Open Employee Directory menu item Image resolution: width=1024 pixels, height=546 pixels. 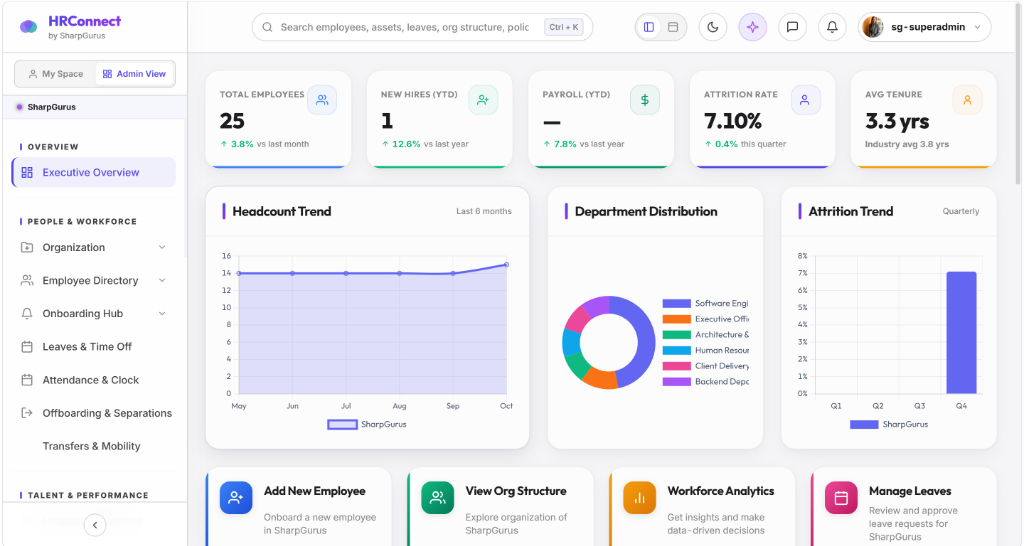coord(94,280)
